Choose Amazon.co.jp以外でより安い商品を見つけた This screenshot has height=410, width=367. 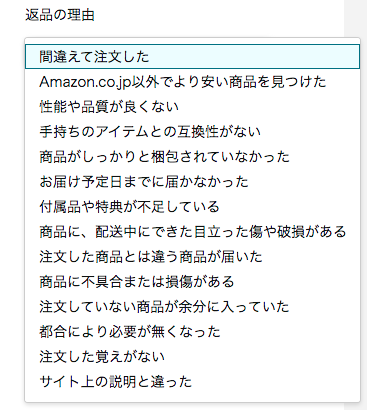point(192,82)
